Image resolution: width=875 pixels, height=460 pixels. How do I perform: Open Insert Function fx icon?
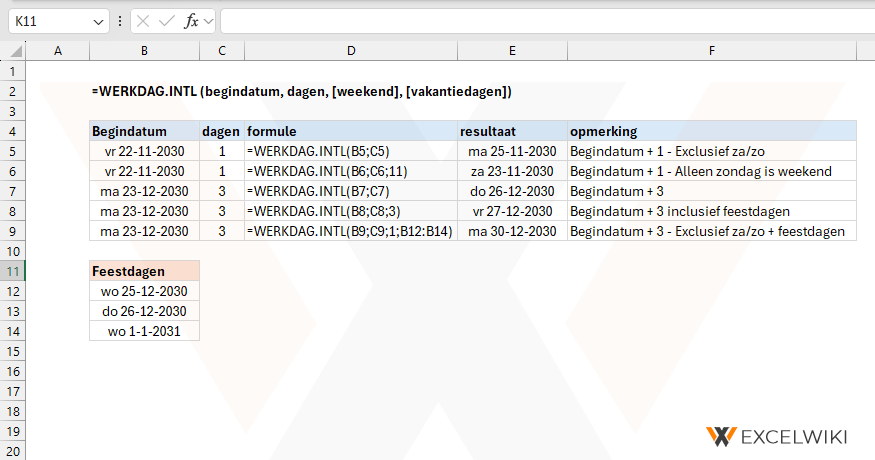click(191, 22)
